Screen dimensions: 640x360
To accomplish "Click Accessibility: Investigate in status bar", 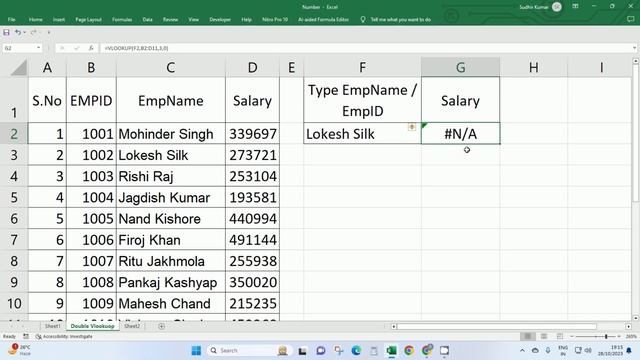I will coord(64,336).
